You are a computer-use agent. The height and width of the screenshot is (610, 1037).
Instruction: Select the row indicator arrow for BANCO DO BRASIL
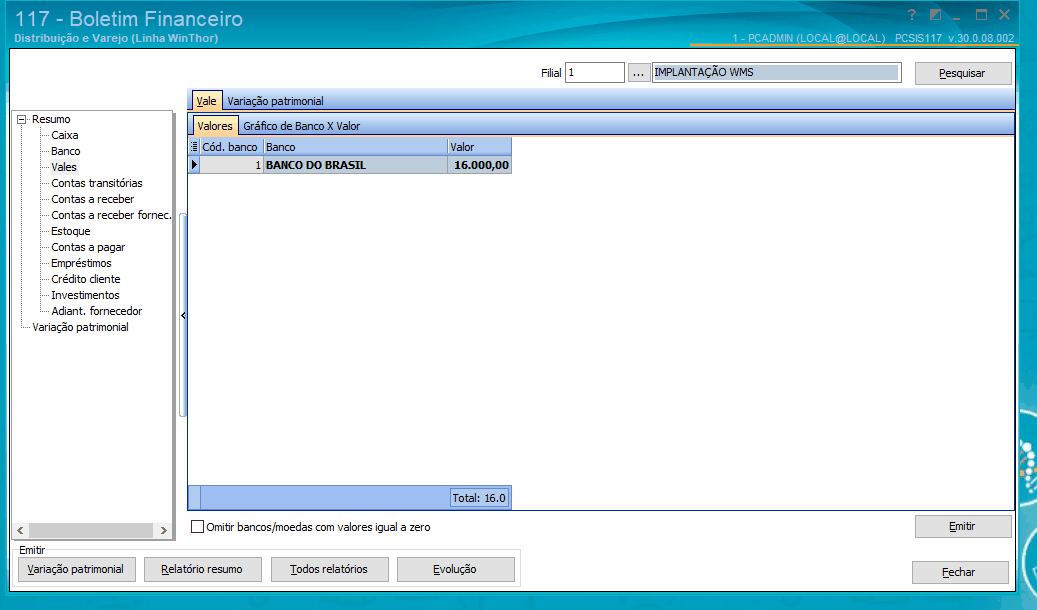point(194,165)
